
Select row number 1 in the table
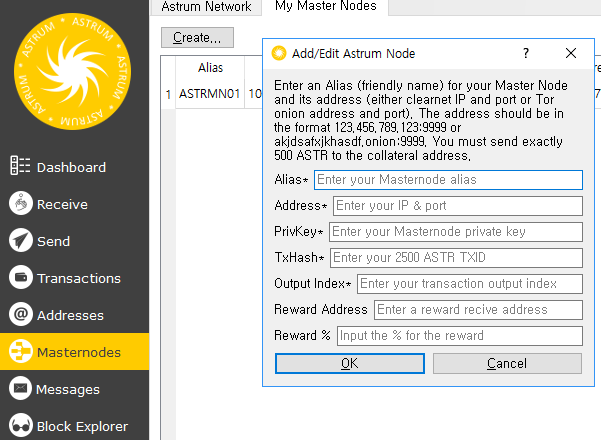(x=168, y=94)
